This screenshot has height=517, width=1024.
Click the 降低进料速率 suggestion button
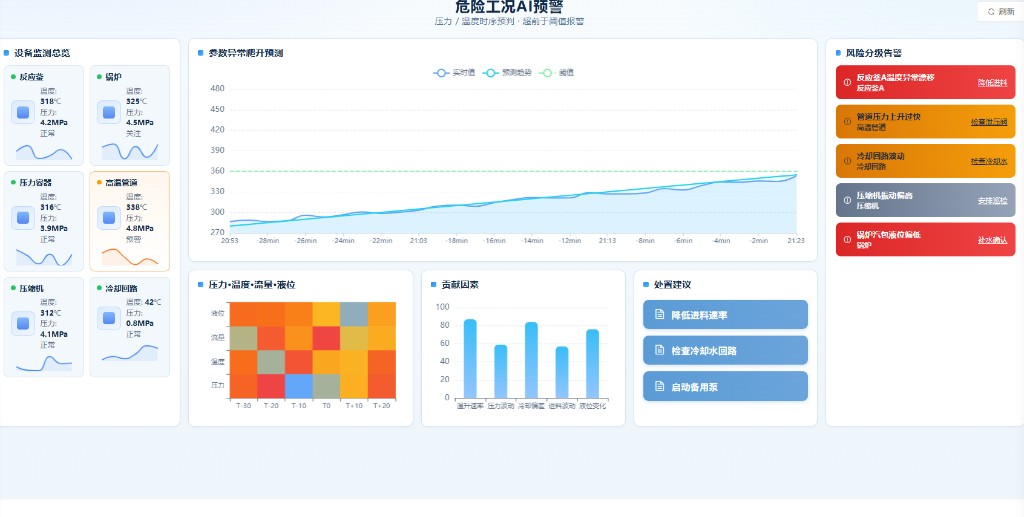coord(725,315)
